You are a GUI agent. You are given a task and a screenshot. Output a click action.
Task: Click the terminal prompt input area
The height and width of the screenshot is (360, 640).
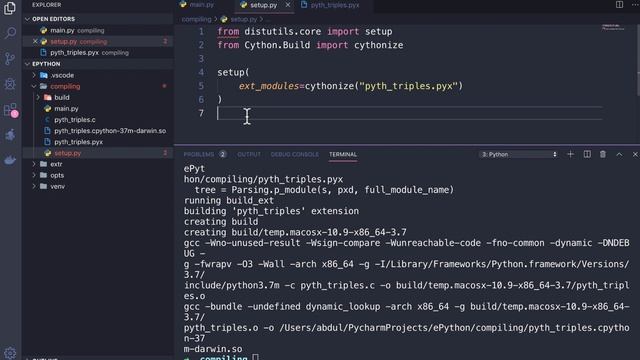click(x=256, y=358)
